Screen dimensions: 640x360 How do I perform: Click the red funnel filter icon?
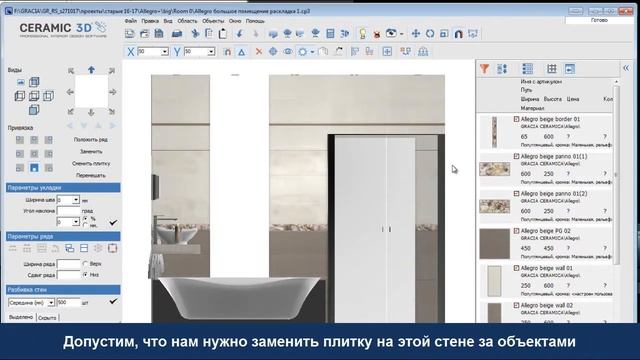(484, 69)
